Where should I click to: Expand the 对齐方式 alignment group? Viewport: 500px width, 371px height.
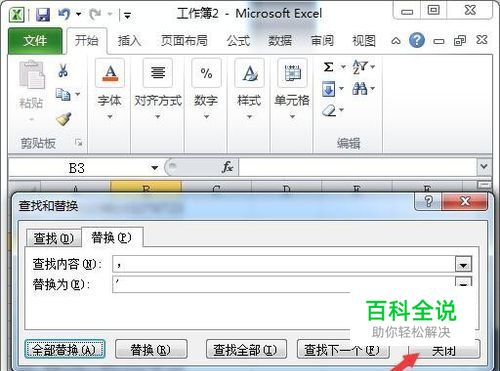tap(158, 89)
